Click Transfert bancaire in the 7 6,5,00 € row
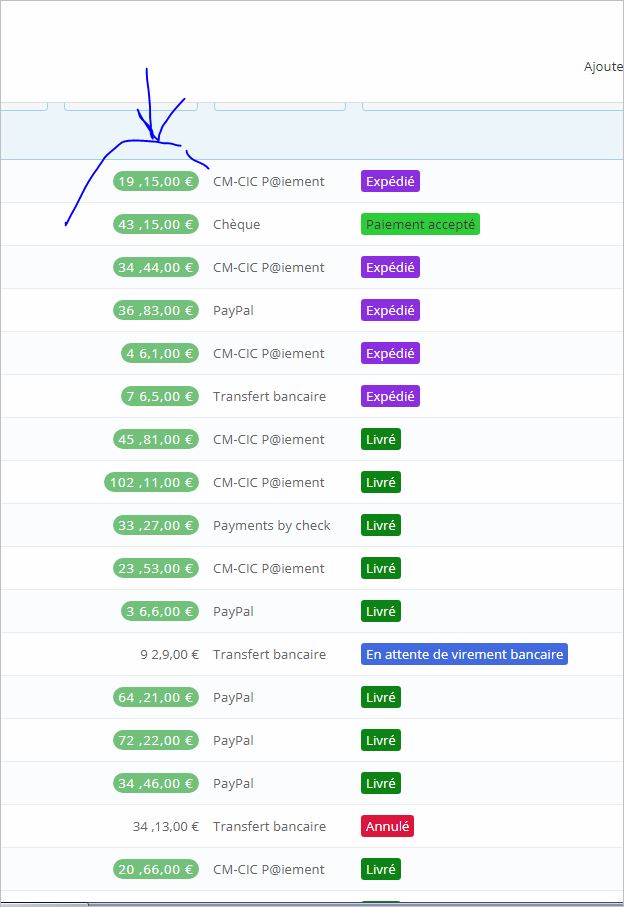Screen dimensions: 624x907 pyautogui.click(x=269, y=396)
